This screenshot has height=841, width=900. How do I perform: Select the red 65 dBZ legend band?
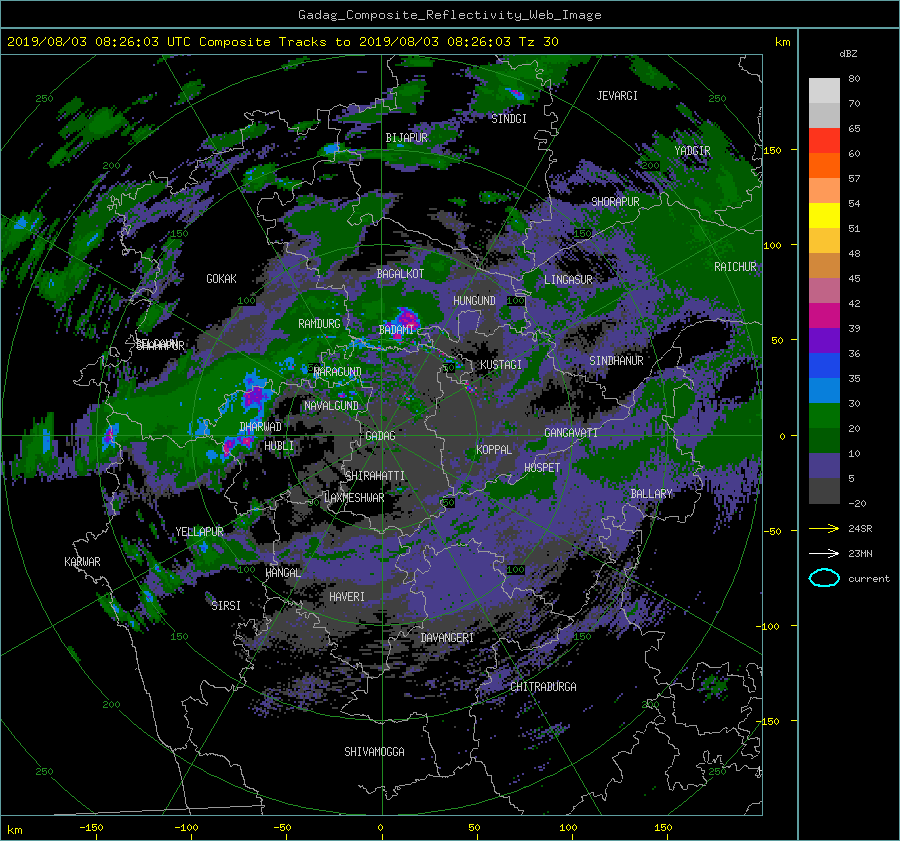pyautogui.click(x=824, y=141)
